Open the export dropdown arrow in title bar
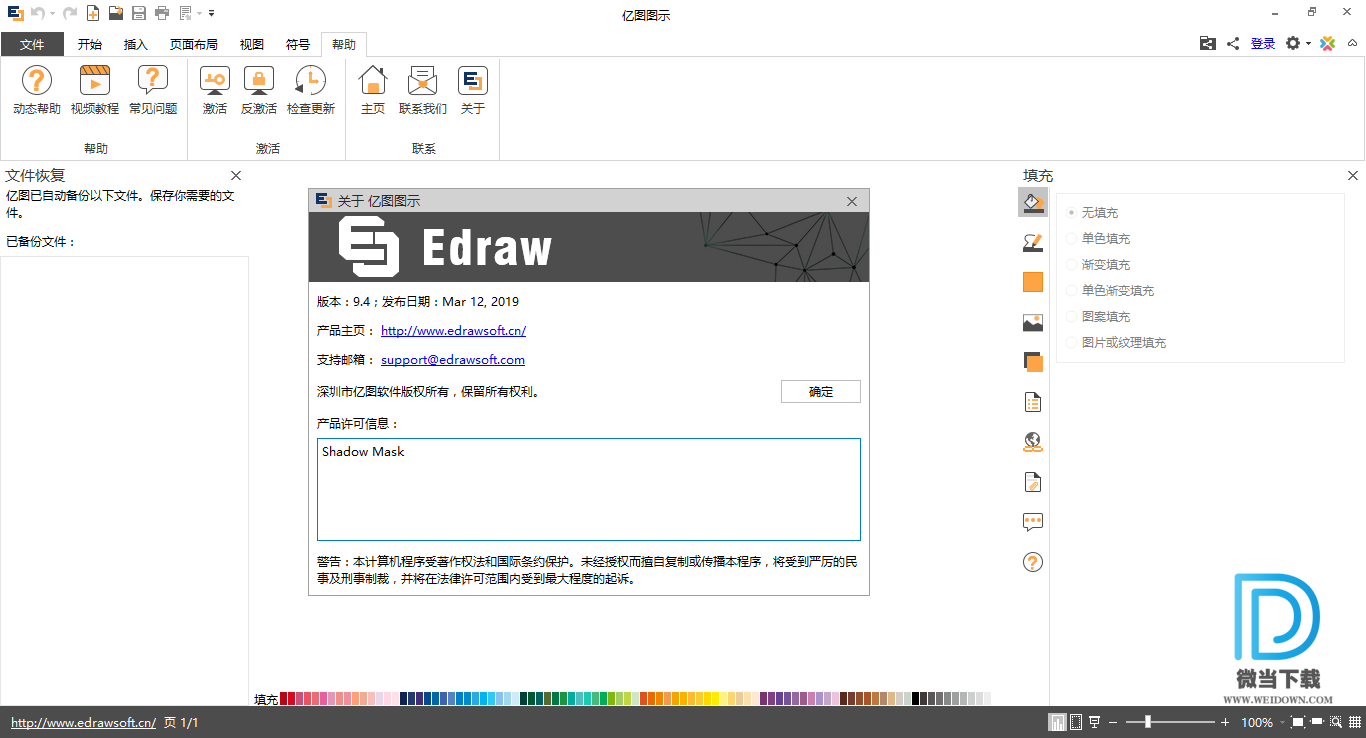This screenshot has width=1366, height=738. (x=199, y=13)
